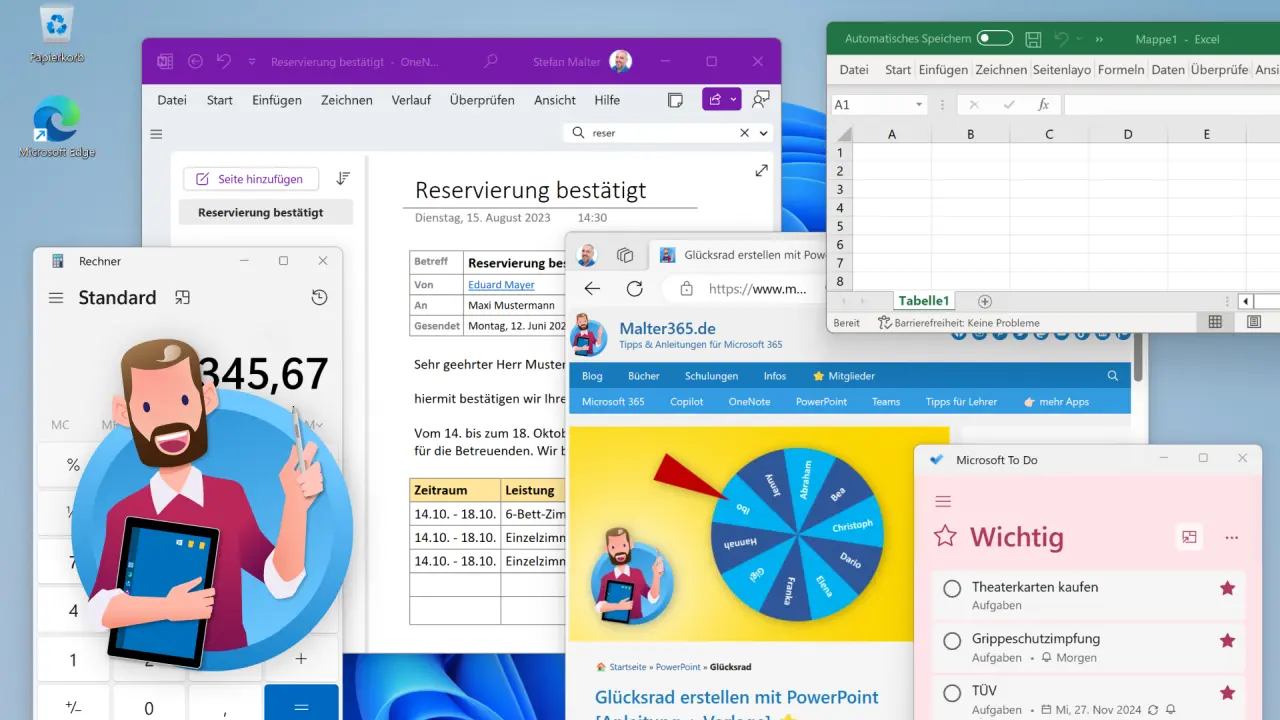This screenshot has width=1280, height=720.
Task: Add a new worksheet with the plus icon
Action: click(x=984, y=300)
